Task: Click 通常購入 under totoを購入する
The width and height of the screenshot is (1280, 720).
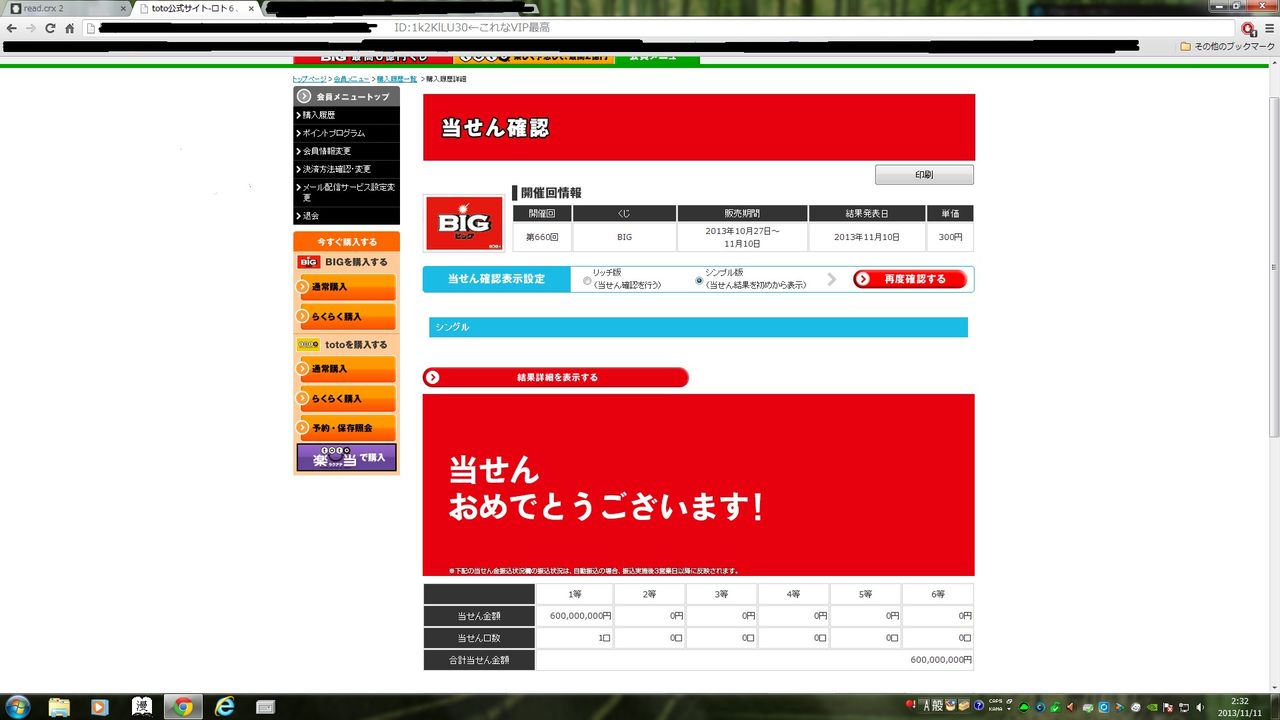Action: [347, 369]
